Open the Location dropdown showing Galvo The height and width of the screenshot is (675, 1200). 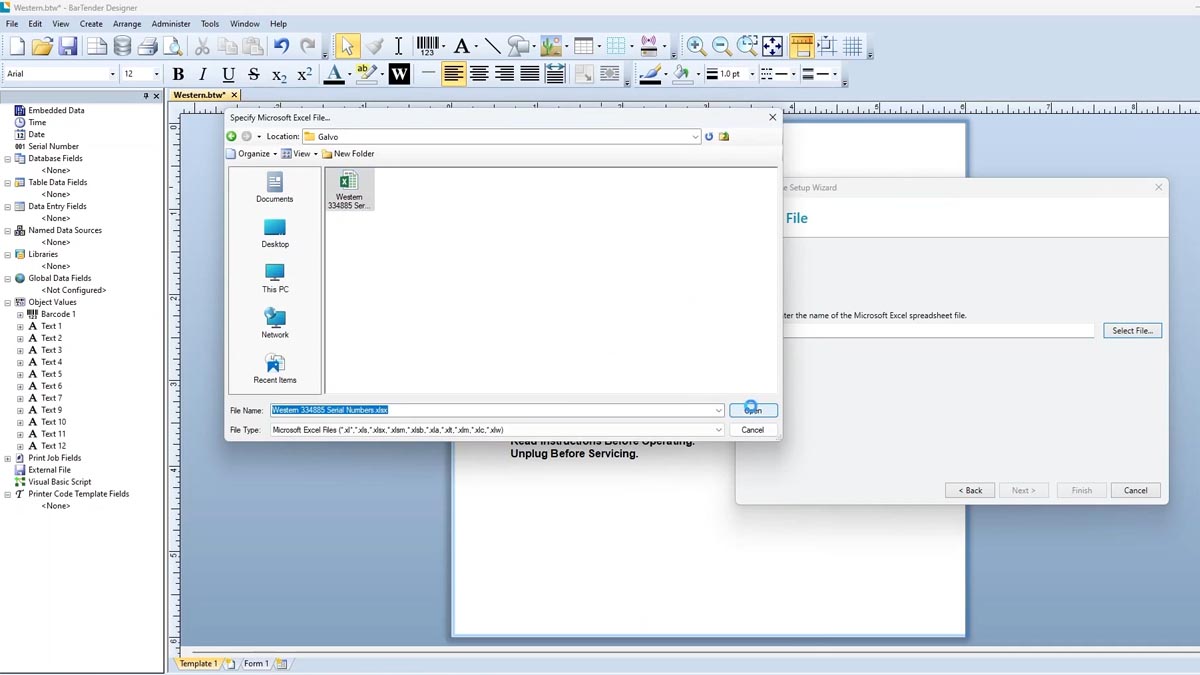click(x=697, y=136)
